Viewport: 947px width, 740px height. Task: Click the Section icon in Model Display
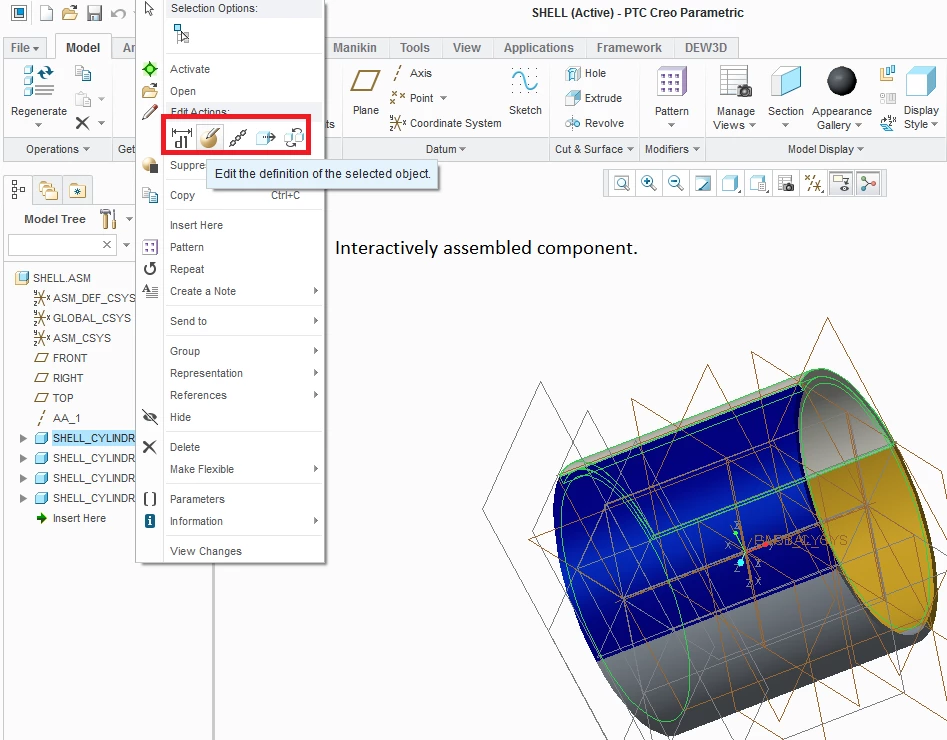(x=786, y=81)
